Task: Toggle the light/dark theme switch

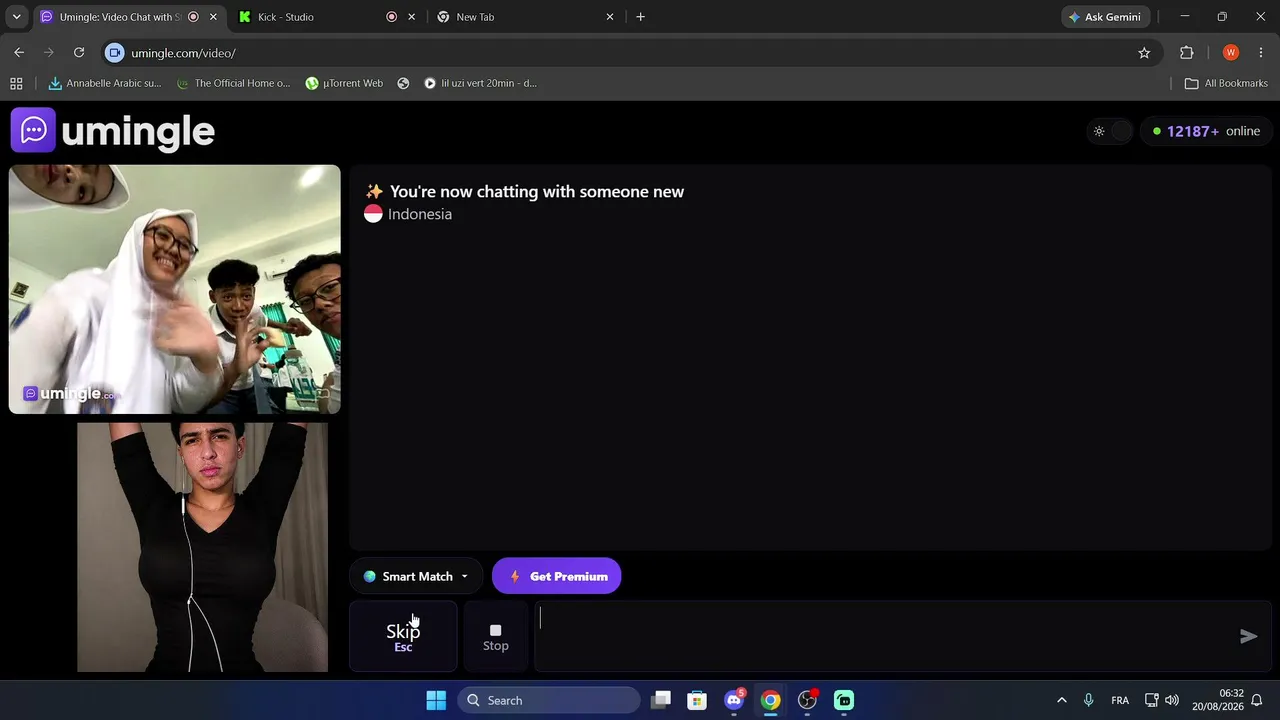Action: pyautogui.click(x=1110, y=131)
